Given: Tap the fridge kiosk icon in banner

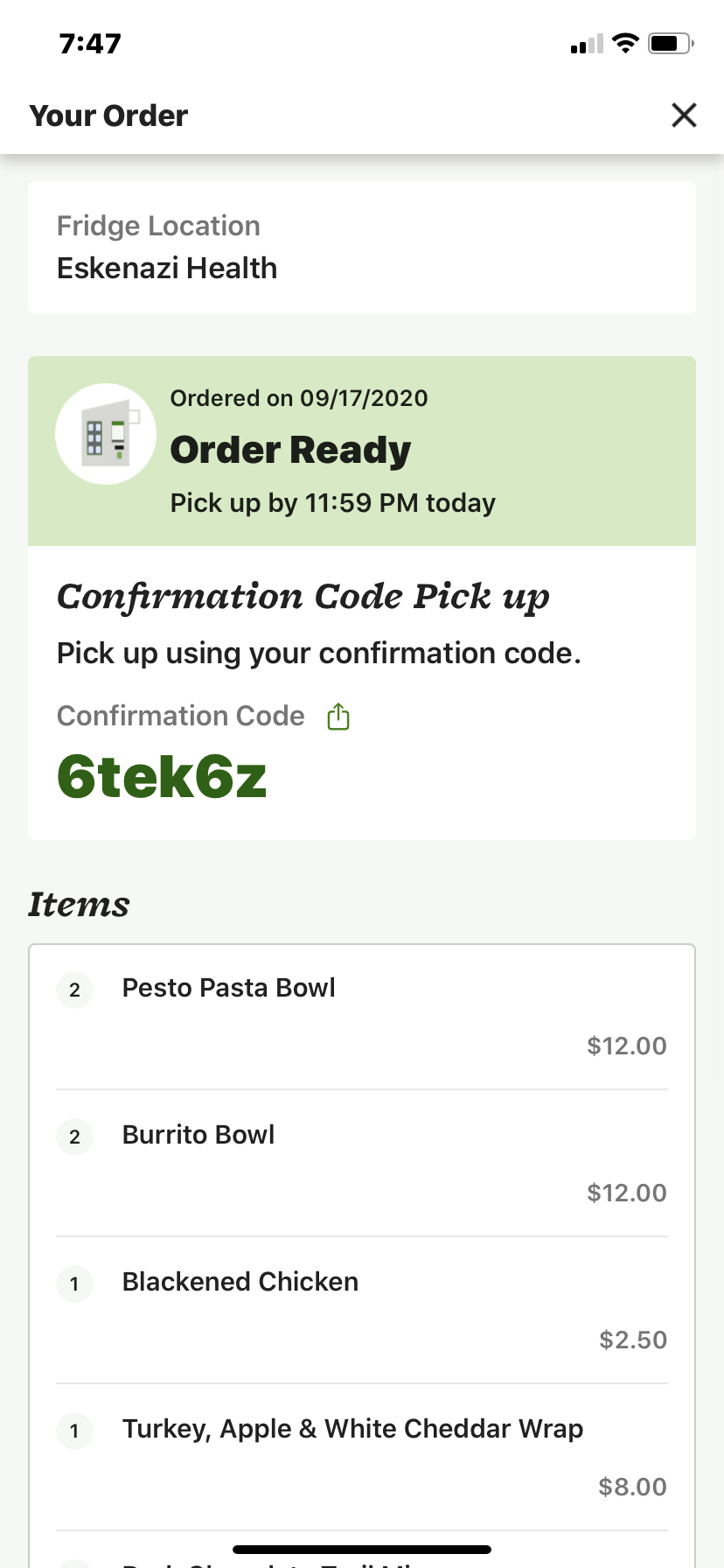Looking at the screenshot, I should point(106,434).
